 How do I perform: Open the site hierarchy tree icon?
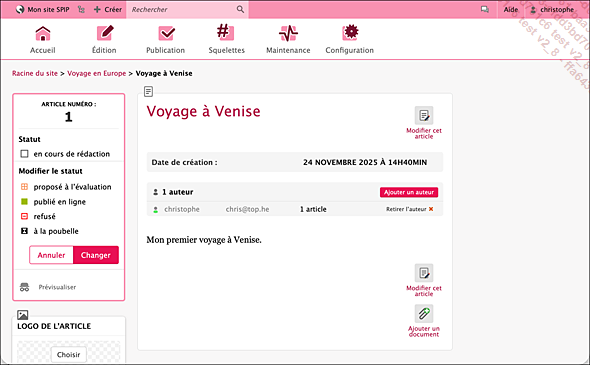point(81,9)
